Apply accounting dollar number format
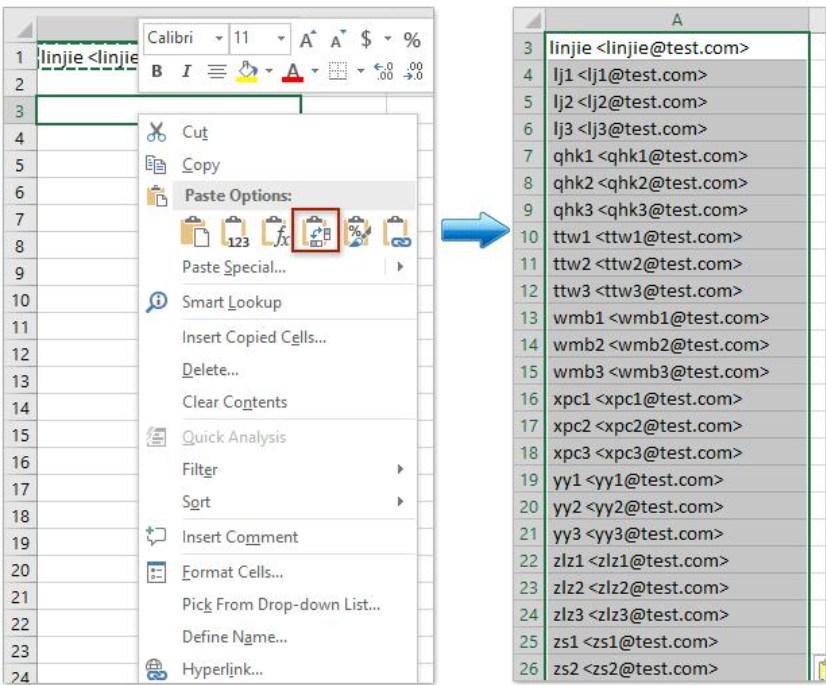826x685 pixels. point(366,38)
